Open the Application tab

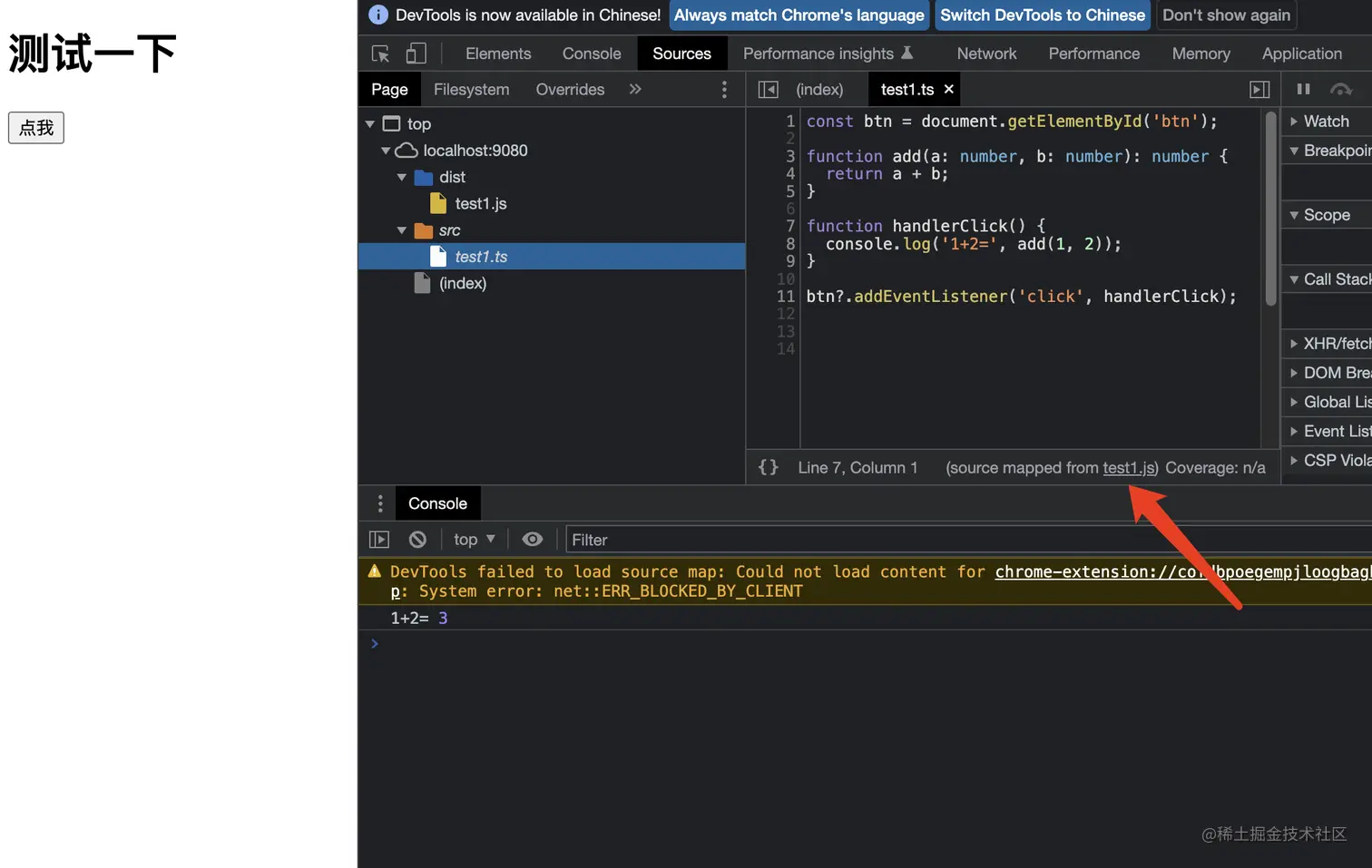click(x=1301, y=54)
